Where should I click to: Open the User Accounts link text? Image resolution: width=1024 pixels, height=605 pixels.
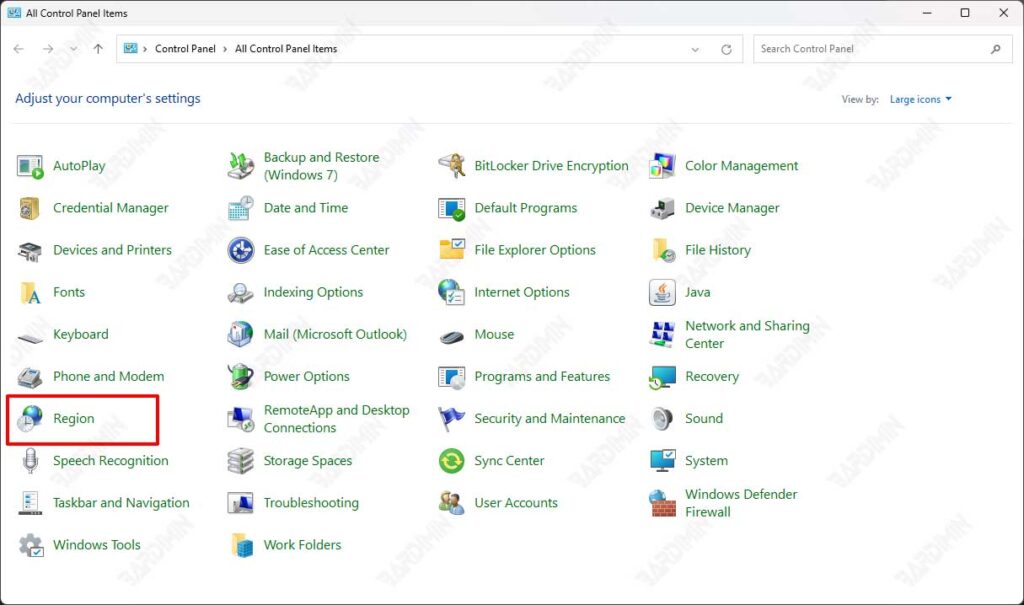tap(516, 502)
